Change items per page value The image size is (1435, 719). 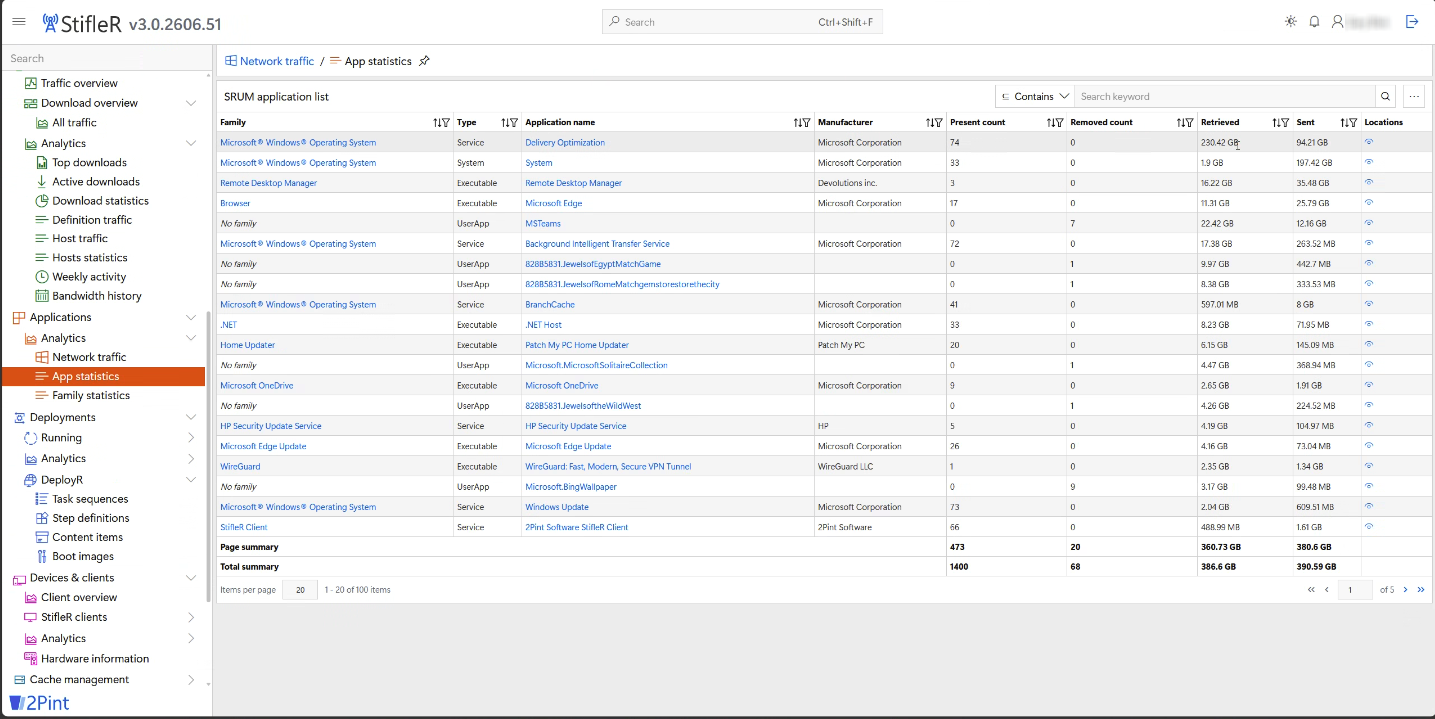[300, 590]
